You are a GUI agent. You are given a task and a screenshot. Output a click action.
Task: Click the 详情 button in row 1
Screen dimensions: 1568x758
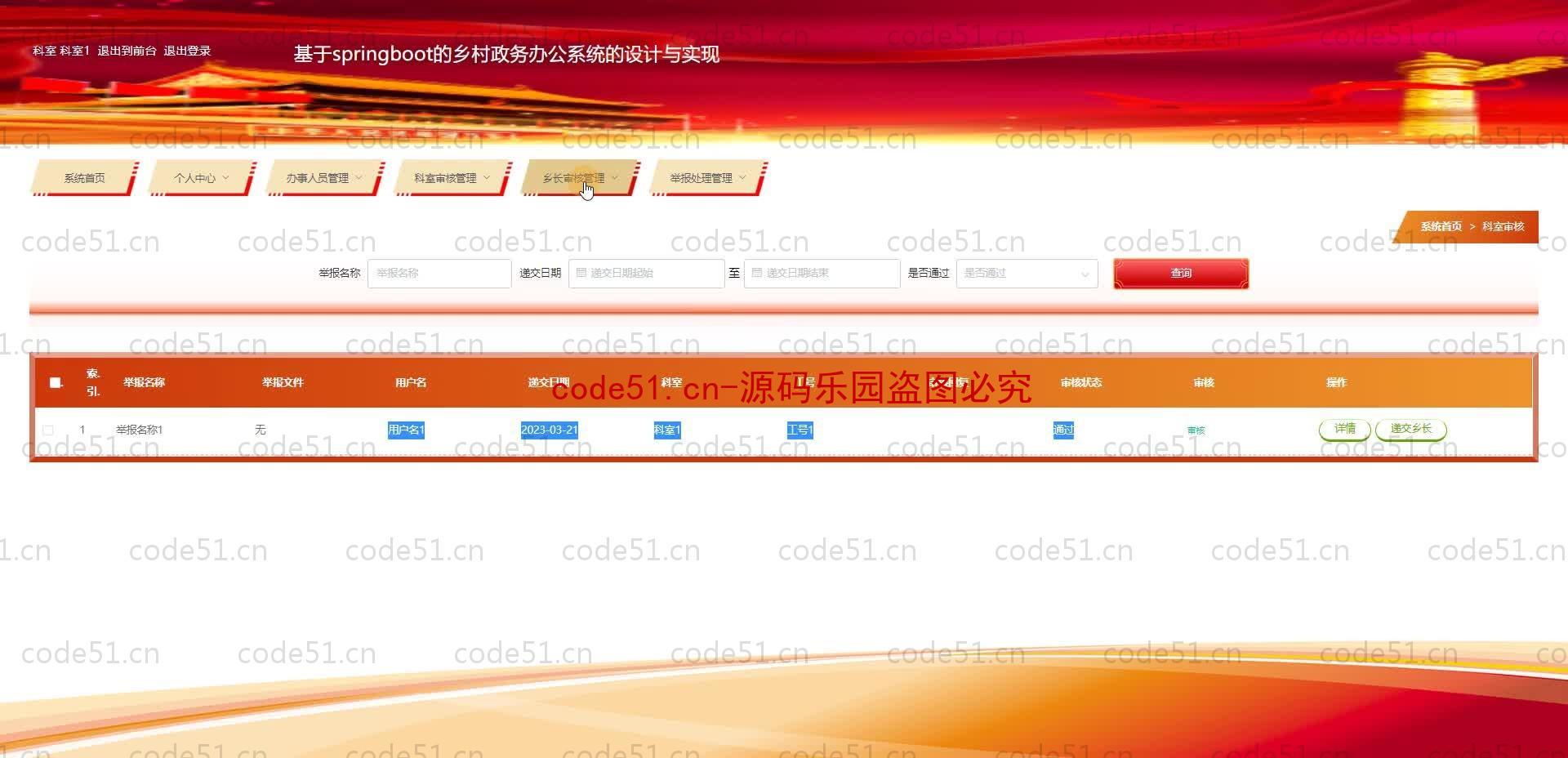[1344, 429]
